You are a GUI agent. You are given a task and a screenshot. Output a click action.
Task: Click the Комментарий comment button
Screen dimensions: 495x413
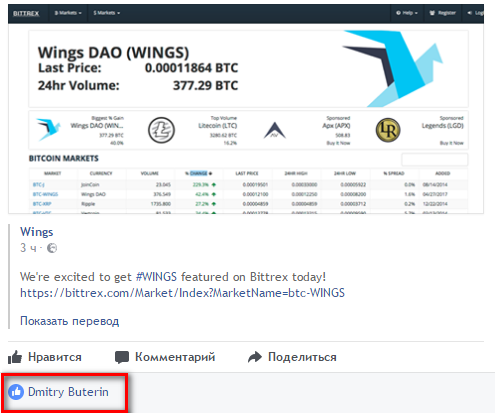(165, 357)
